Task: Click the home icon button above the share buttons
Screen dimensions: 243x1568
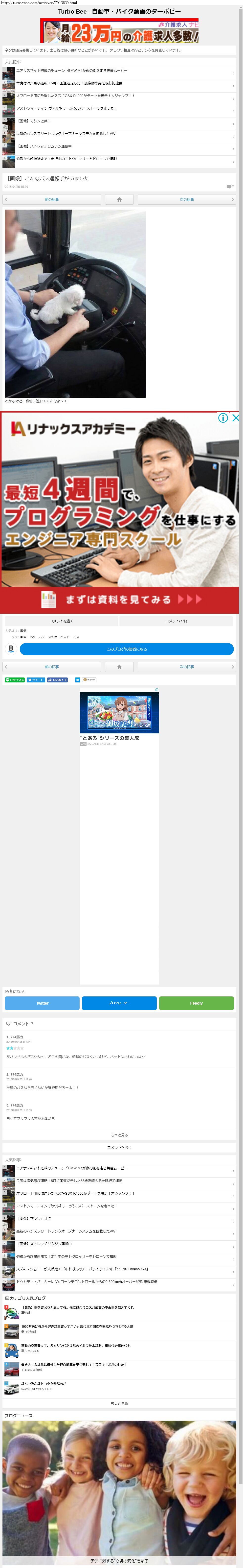Action: [119, 667]
